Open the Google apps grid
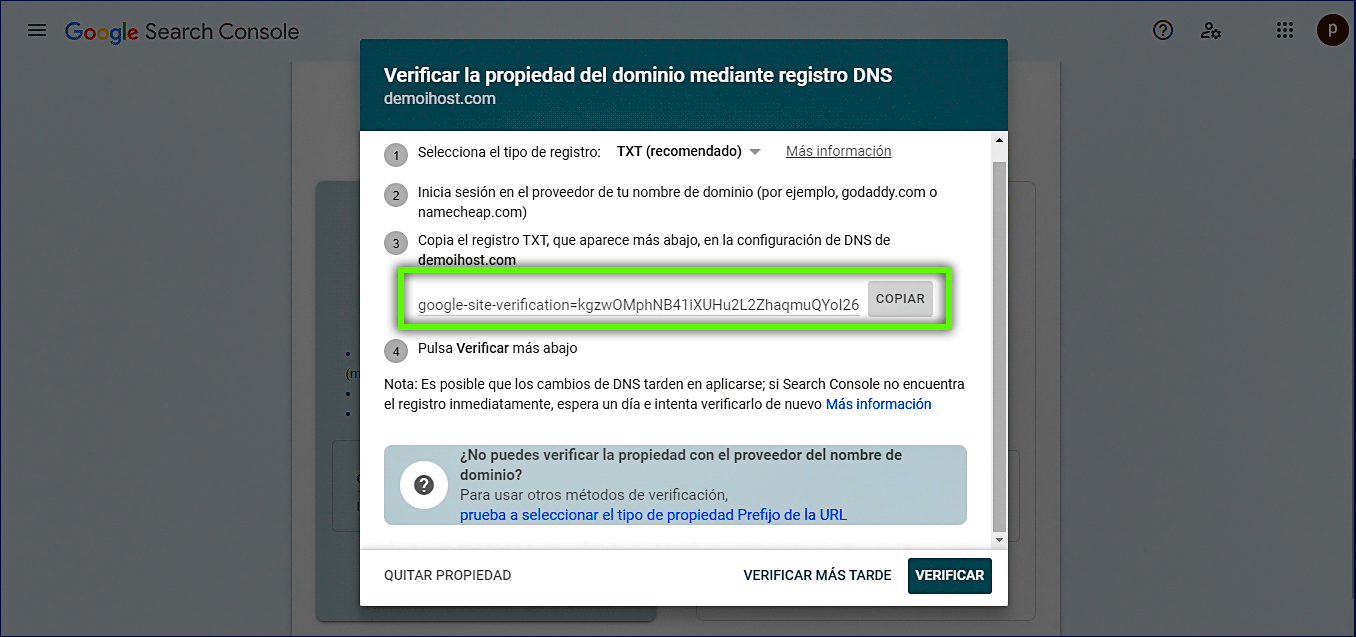 pyautogui.click(x=1285, y=30)
